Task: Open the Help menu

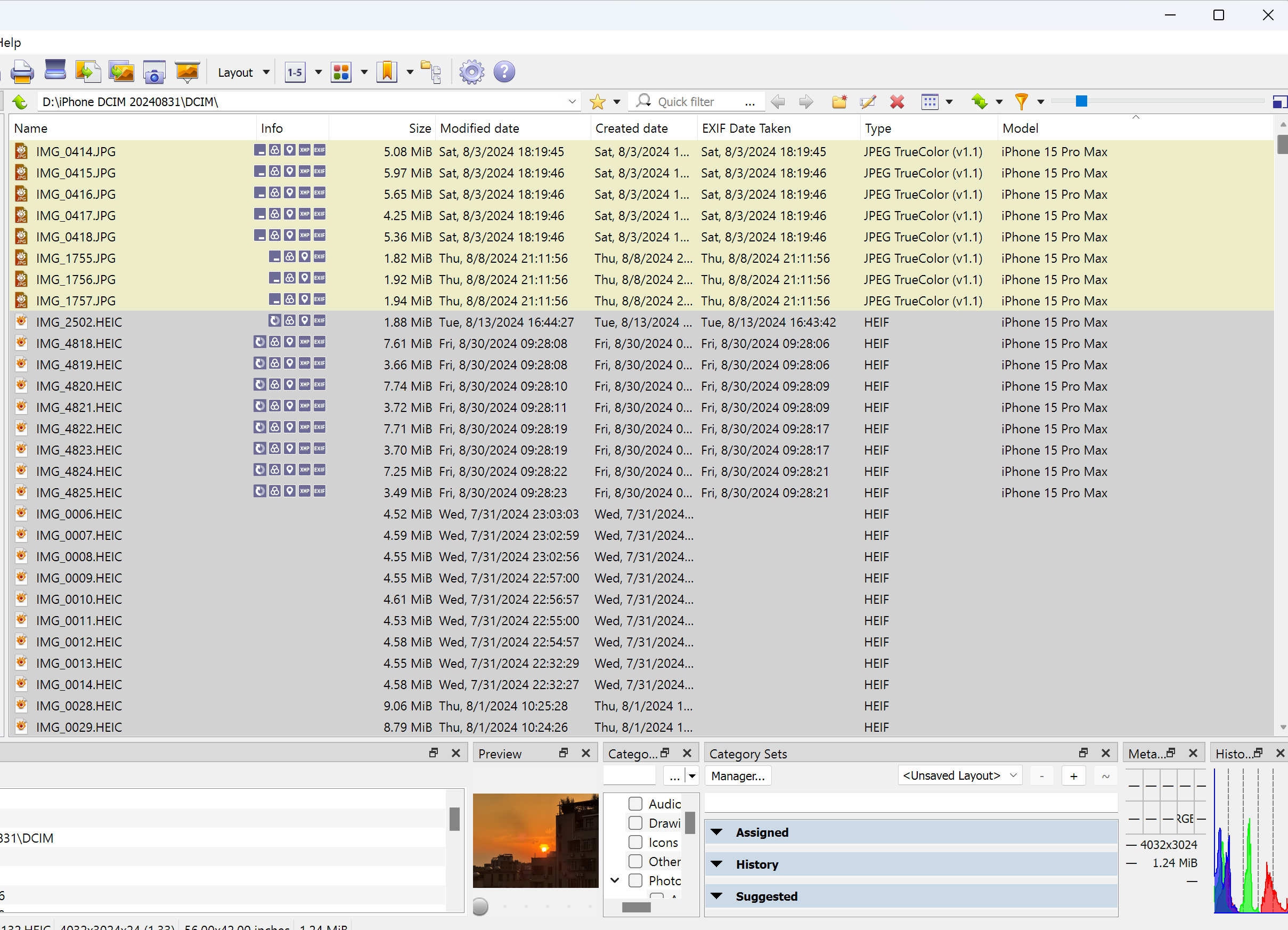Action: tap(10, 43)
